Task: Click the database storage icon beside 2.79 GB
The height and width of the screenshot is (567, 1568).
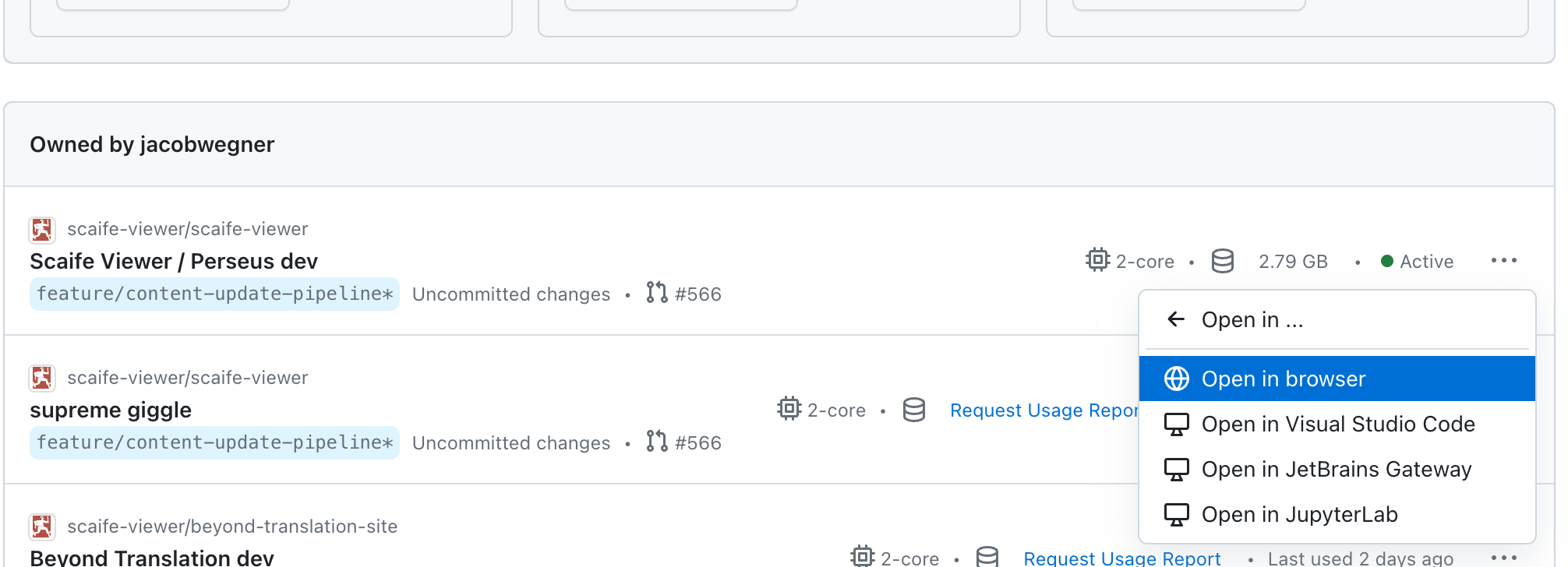Action: (1223, 261)
